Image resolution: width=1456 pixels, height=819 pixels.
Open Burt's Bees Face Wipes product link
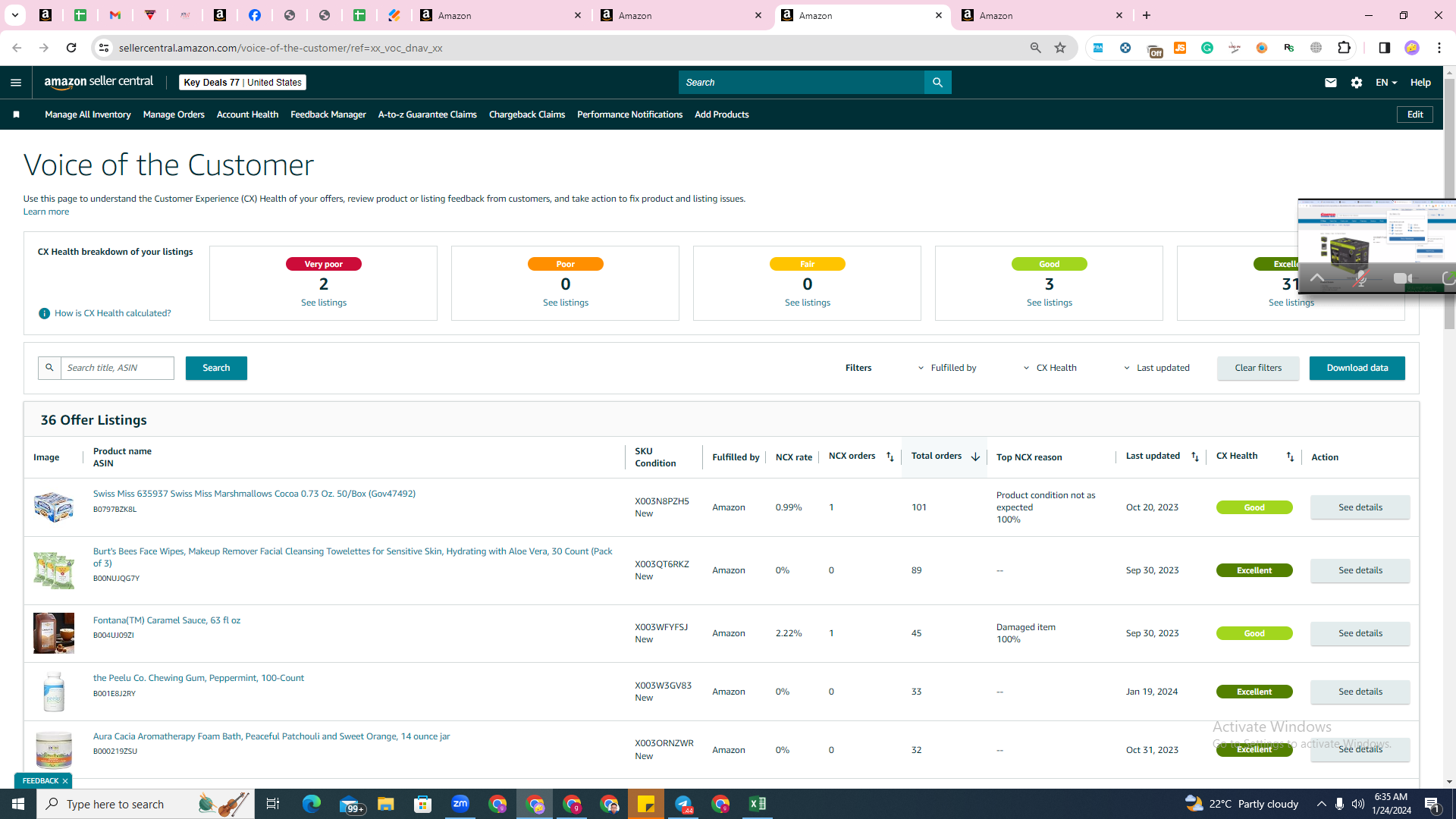(x=353, y=557)
